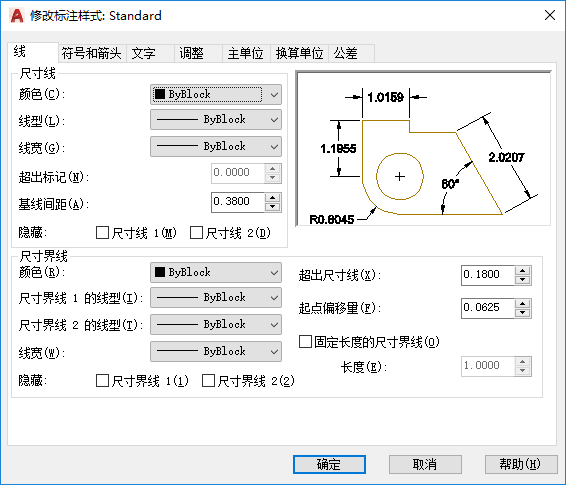Click the black color swatch in 颜色(C)
The image size is (566, 485).
[160, 95]
